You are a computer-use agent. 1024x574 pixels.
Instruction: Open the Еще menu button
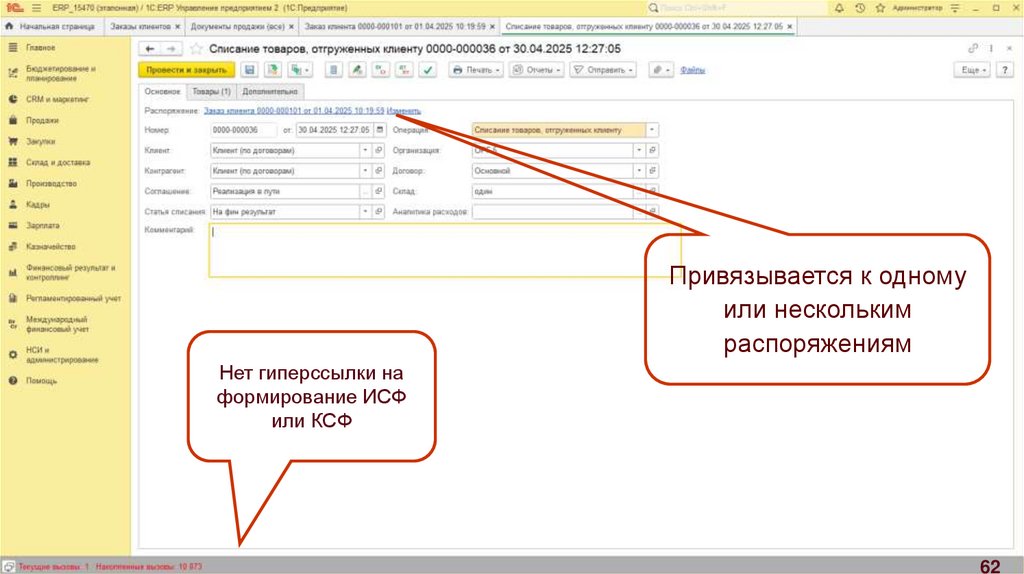973,70
